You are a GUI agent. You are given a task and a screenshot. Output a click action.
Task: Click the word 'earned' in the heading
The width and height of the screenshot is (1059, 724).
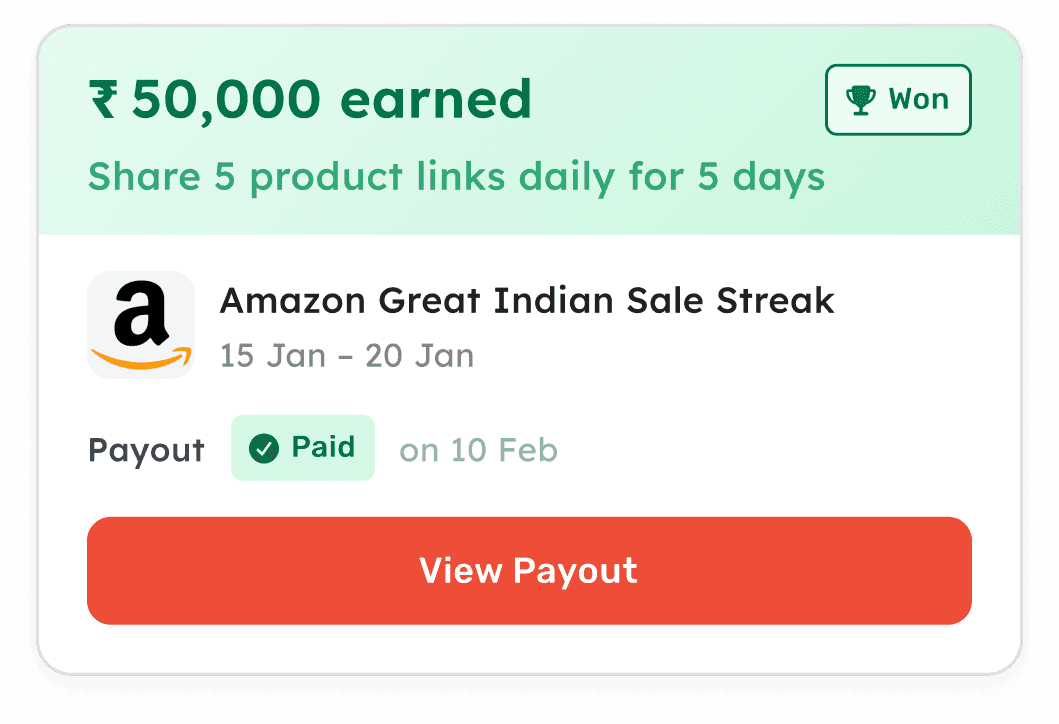436,99
